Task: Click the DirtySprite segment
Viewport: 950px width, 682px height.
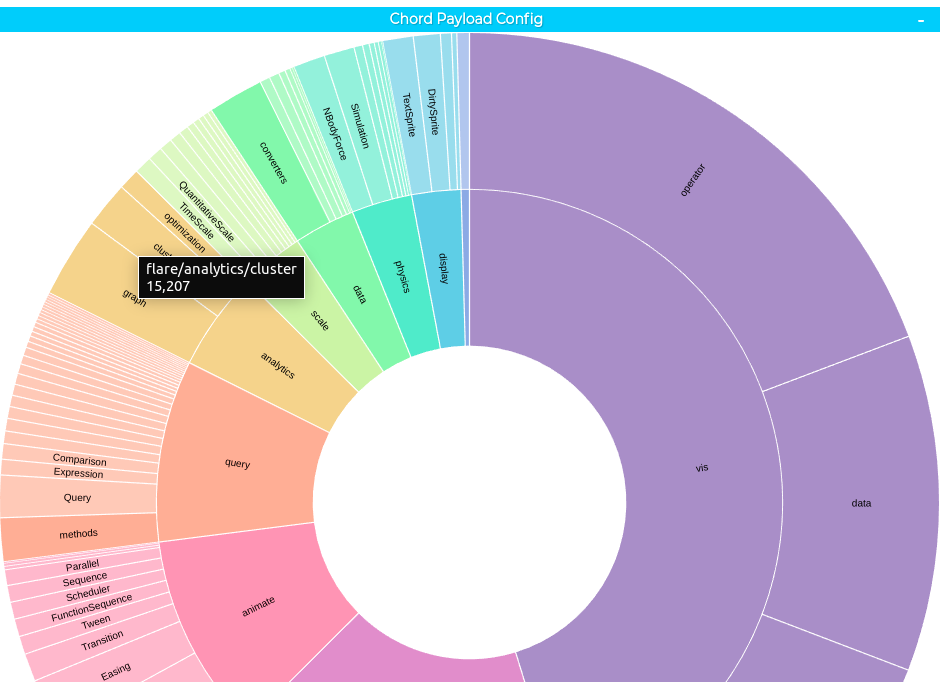Action: point(432,110)
